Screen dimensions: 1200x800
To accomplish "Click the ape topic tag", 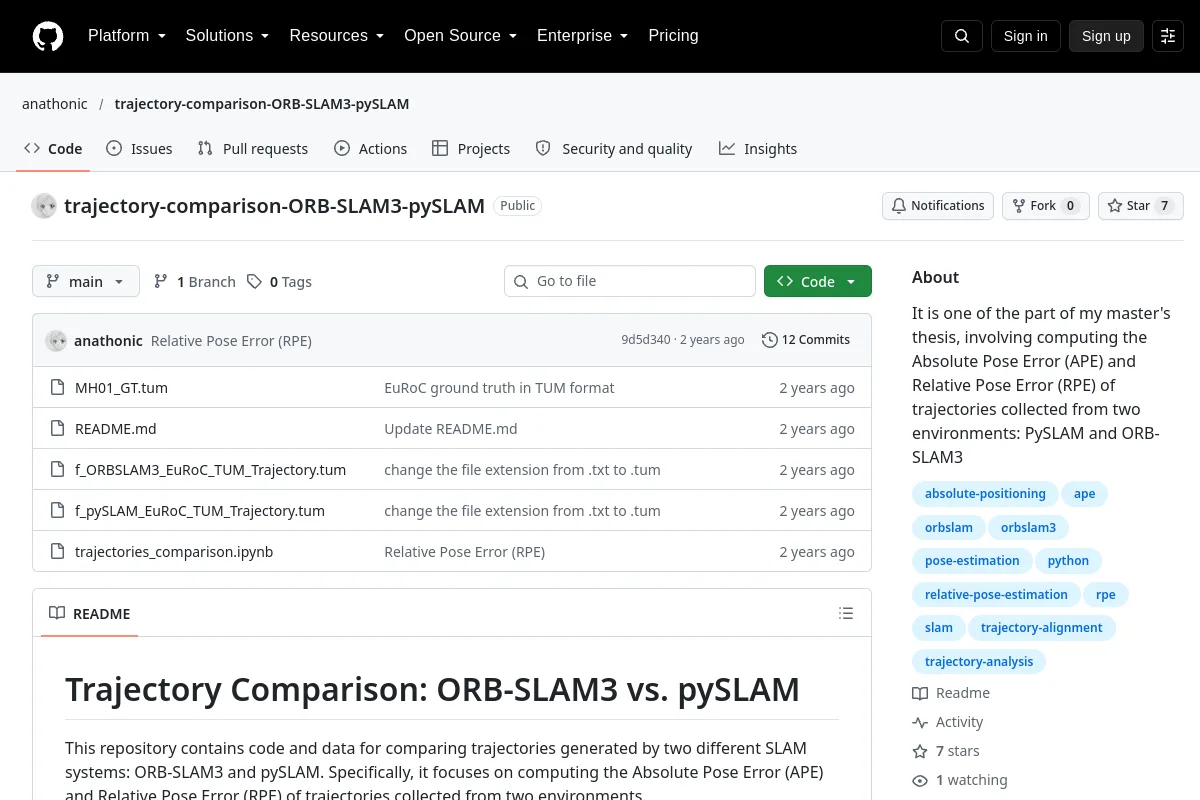I will [x=1085, y=494].
